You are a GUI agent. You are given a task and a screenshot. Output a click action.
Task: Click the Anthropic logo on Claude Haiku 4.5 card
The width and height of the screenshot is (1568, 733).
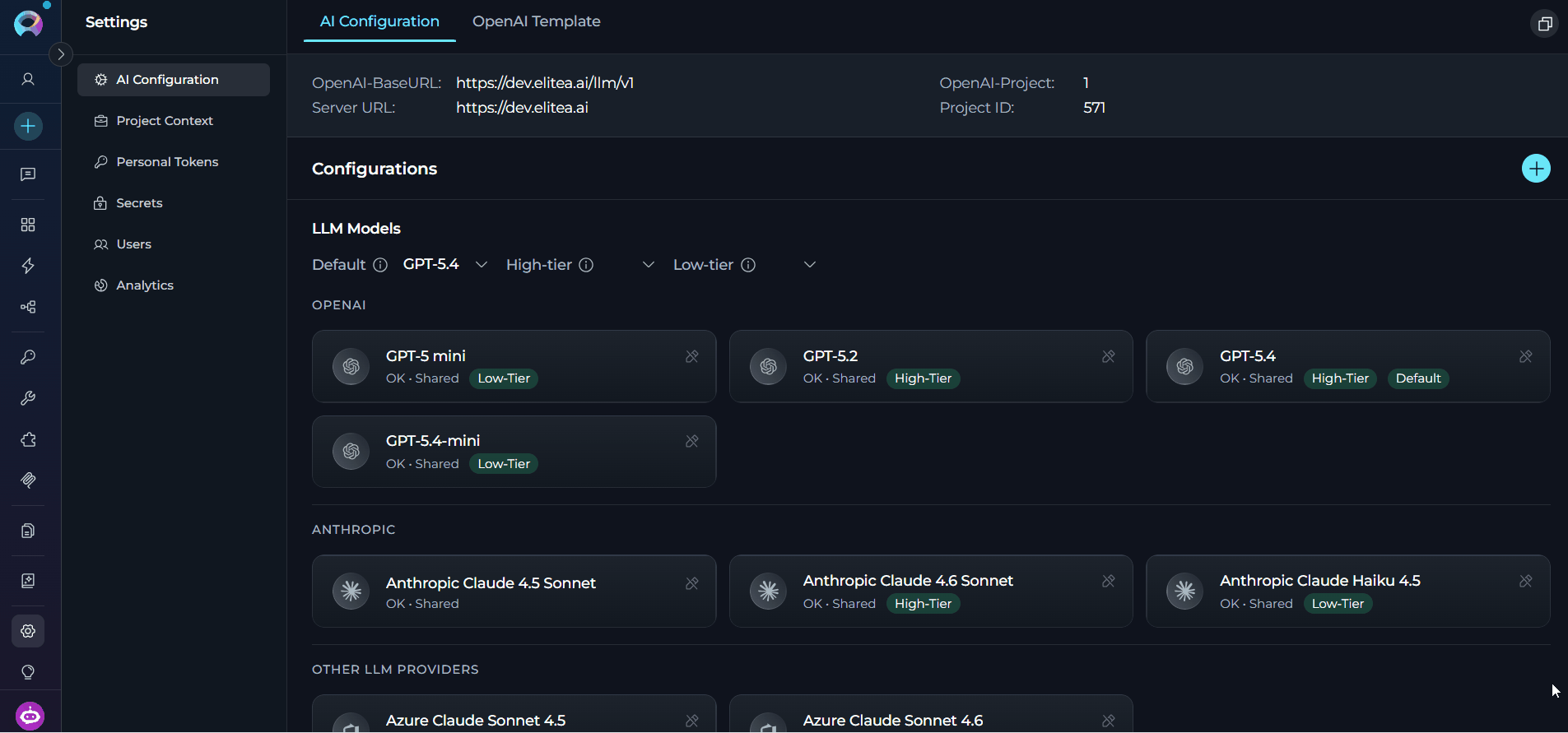pyautogui.click(x=1185, y=592)
